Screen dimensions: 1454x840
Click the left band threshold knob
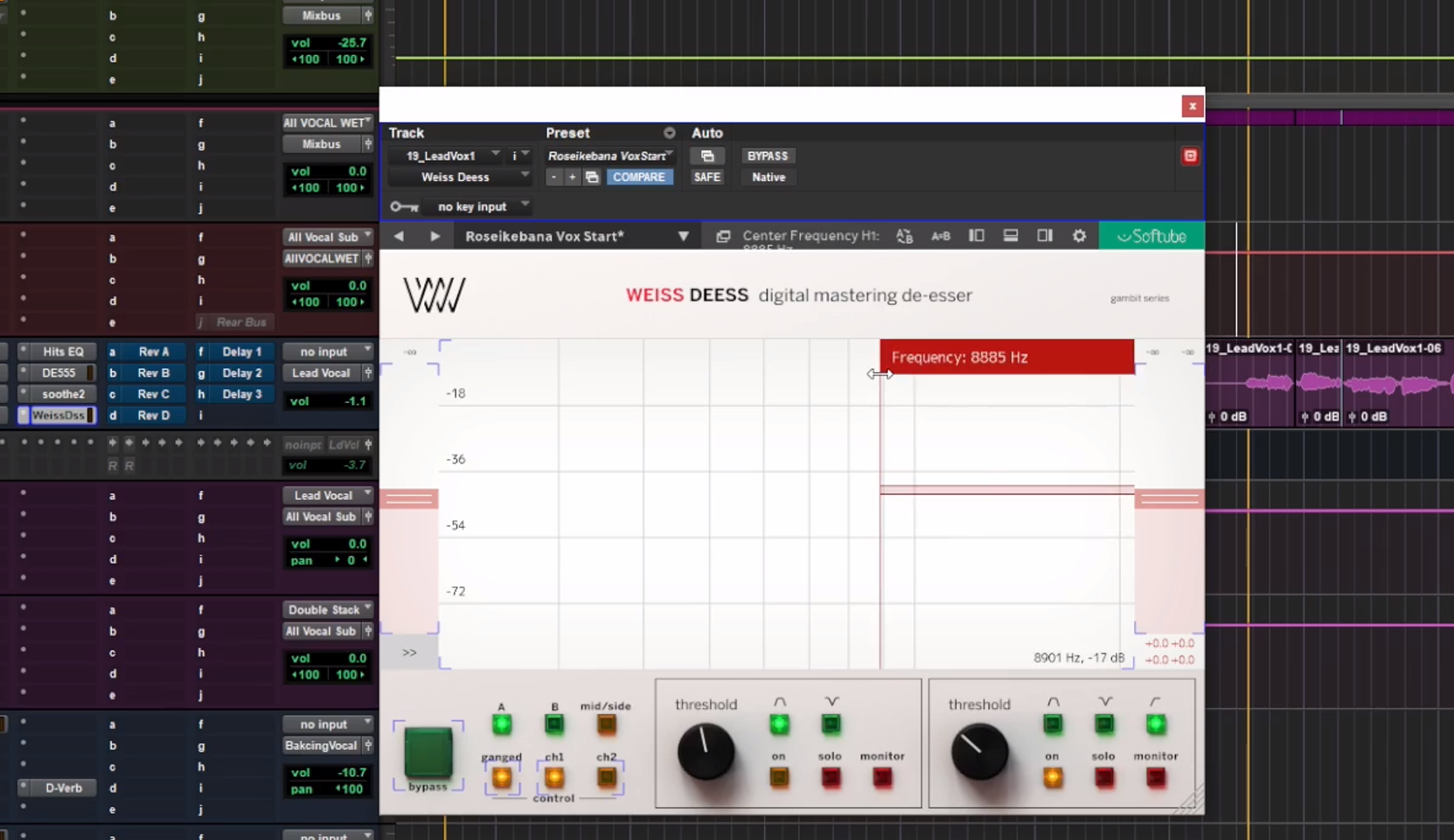pyautogui.click(x=706, y=751)
